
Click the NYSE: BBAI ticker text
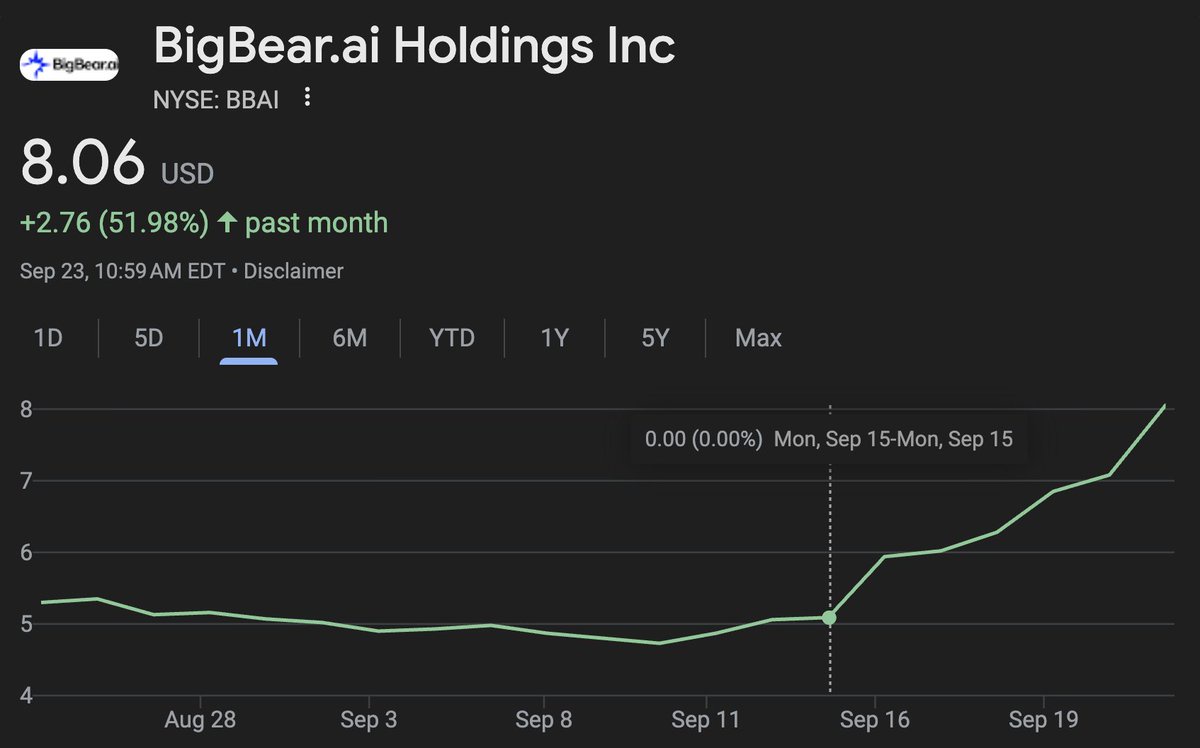pos(215,97)
